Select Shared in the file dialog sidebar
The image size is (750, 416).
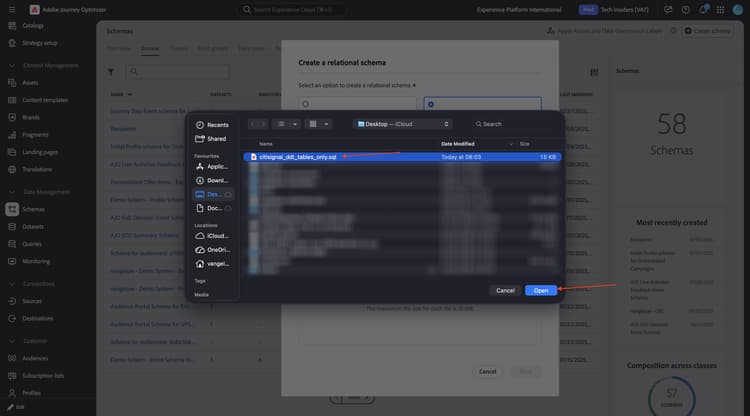(x=211, y=139)
